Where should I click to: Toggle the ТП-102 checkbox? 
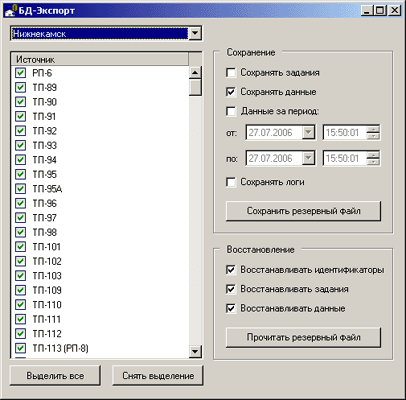(20, 261)
